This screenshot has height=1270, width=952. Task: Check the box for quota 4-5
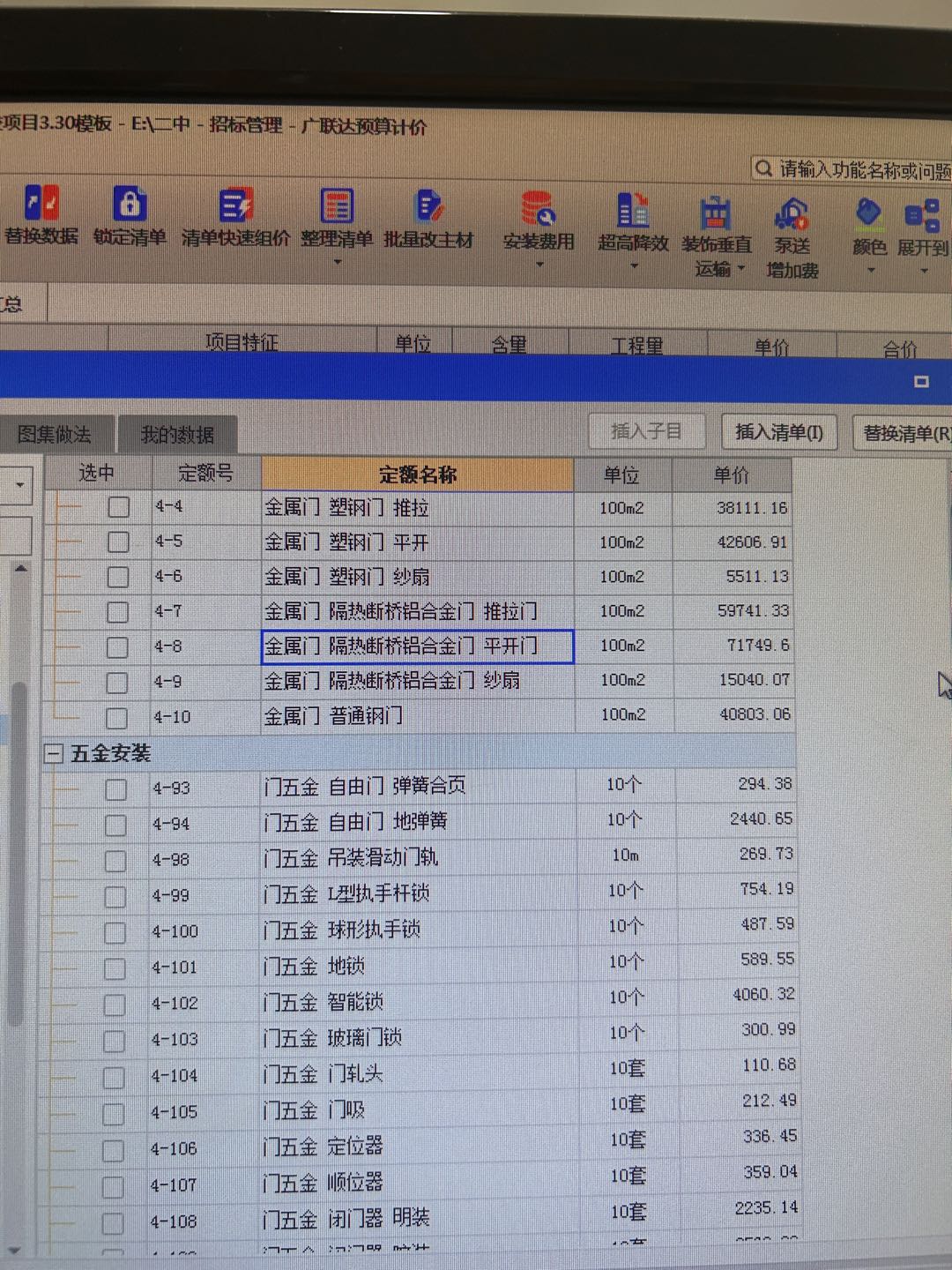pyautogui.click(x=118, y=542)
